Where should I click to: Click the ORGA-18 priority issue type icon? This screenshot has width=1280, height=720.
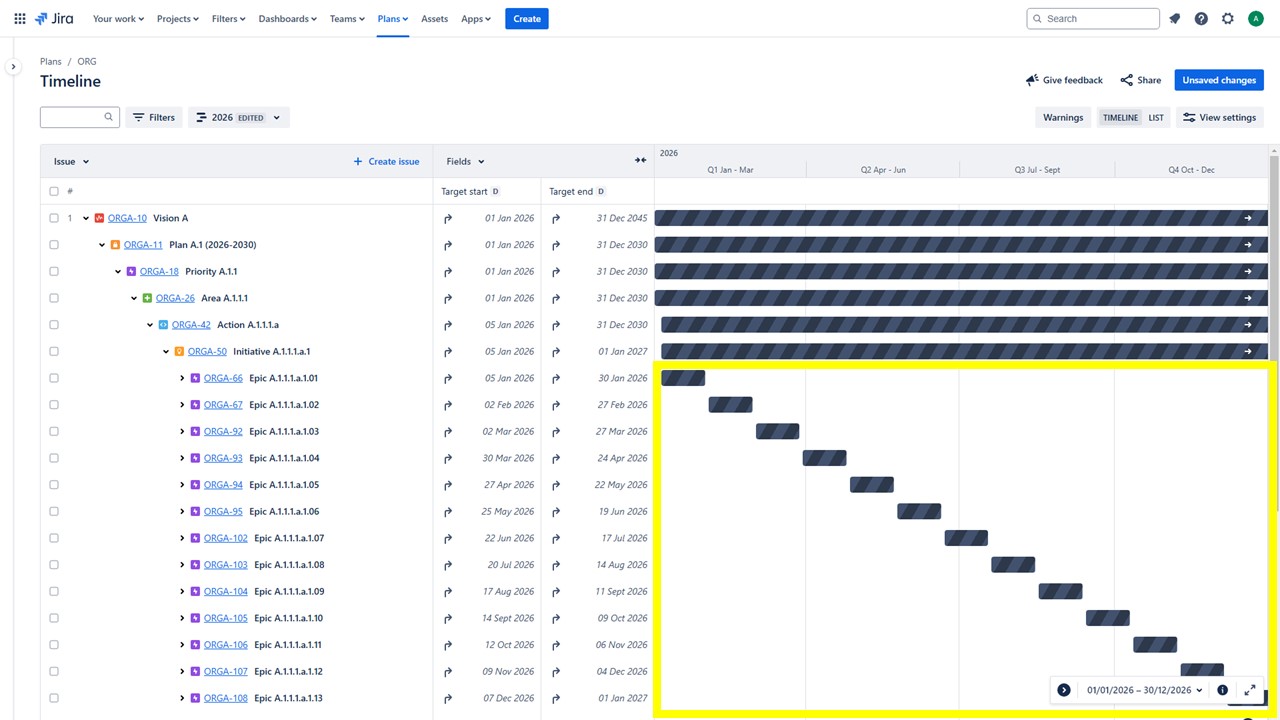point(131,272)
